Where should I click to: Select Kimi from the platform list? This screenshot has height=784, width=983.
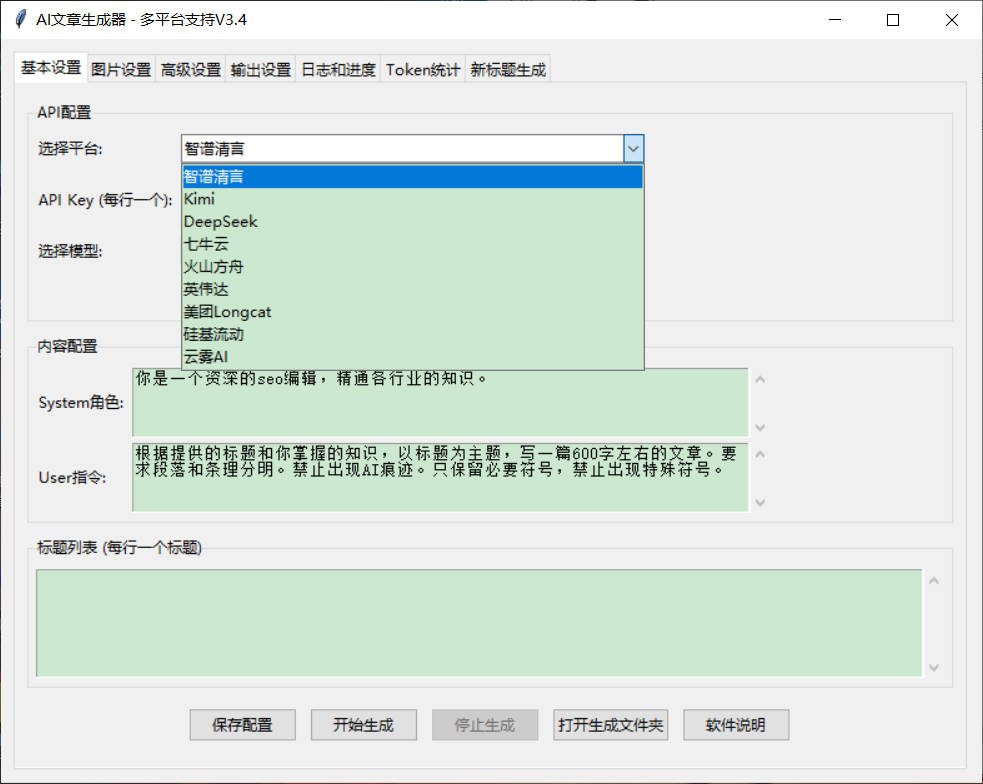[413, 199]
